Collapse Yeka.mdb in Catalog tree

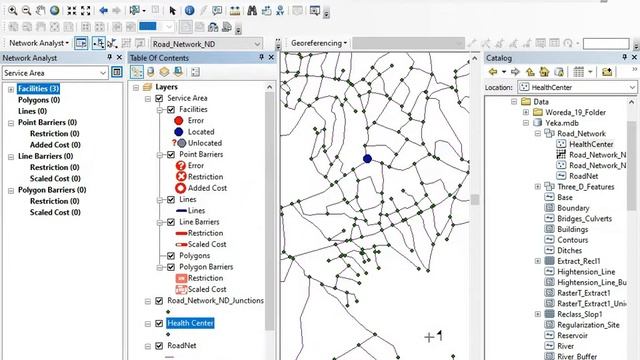(526, 123)
